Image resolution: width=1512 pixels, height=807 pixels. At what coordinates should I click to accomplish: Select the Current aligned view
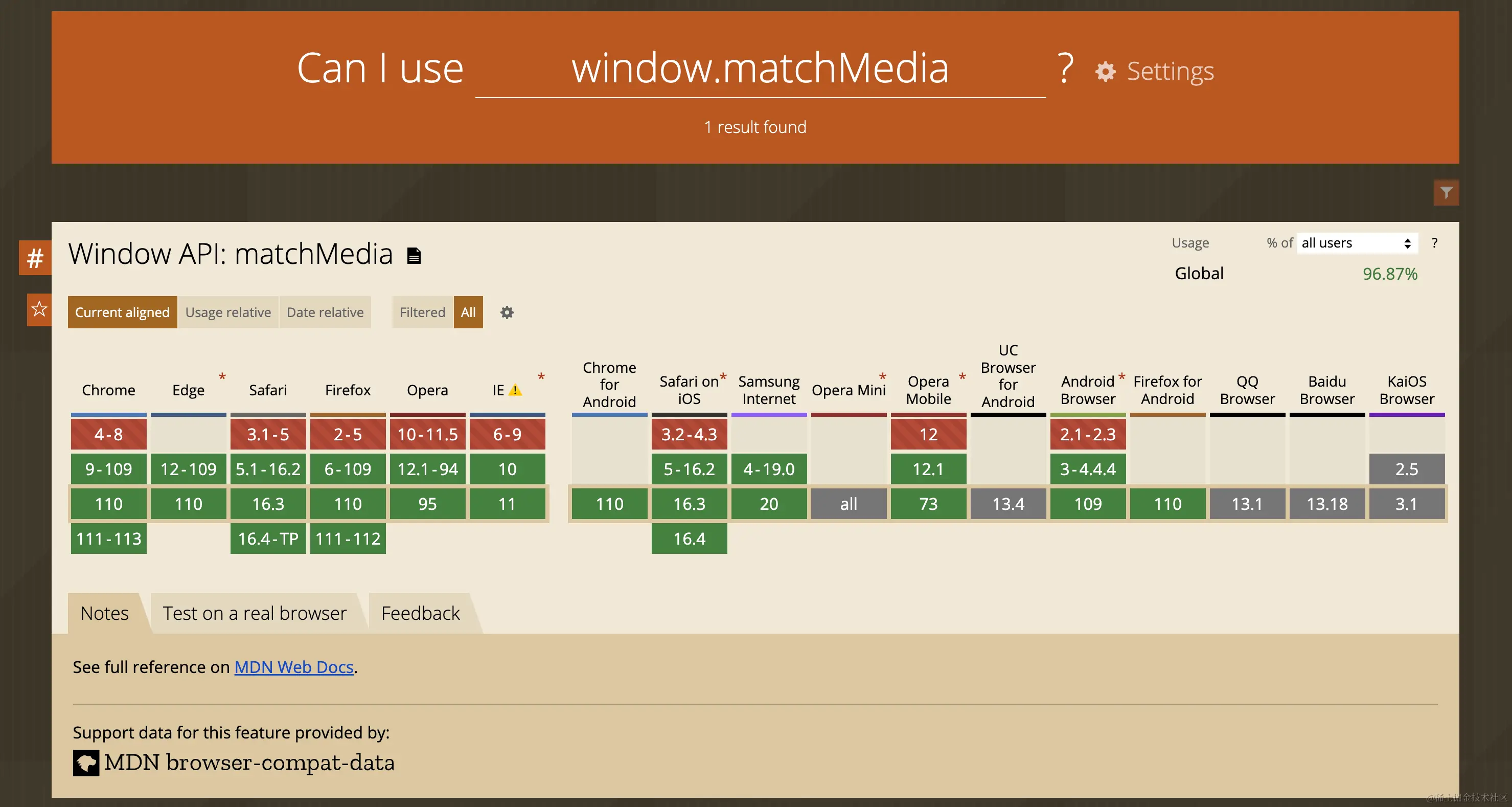[122, 312]
